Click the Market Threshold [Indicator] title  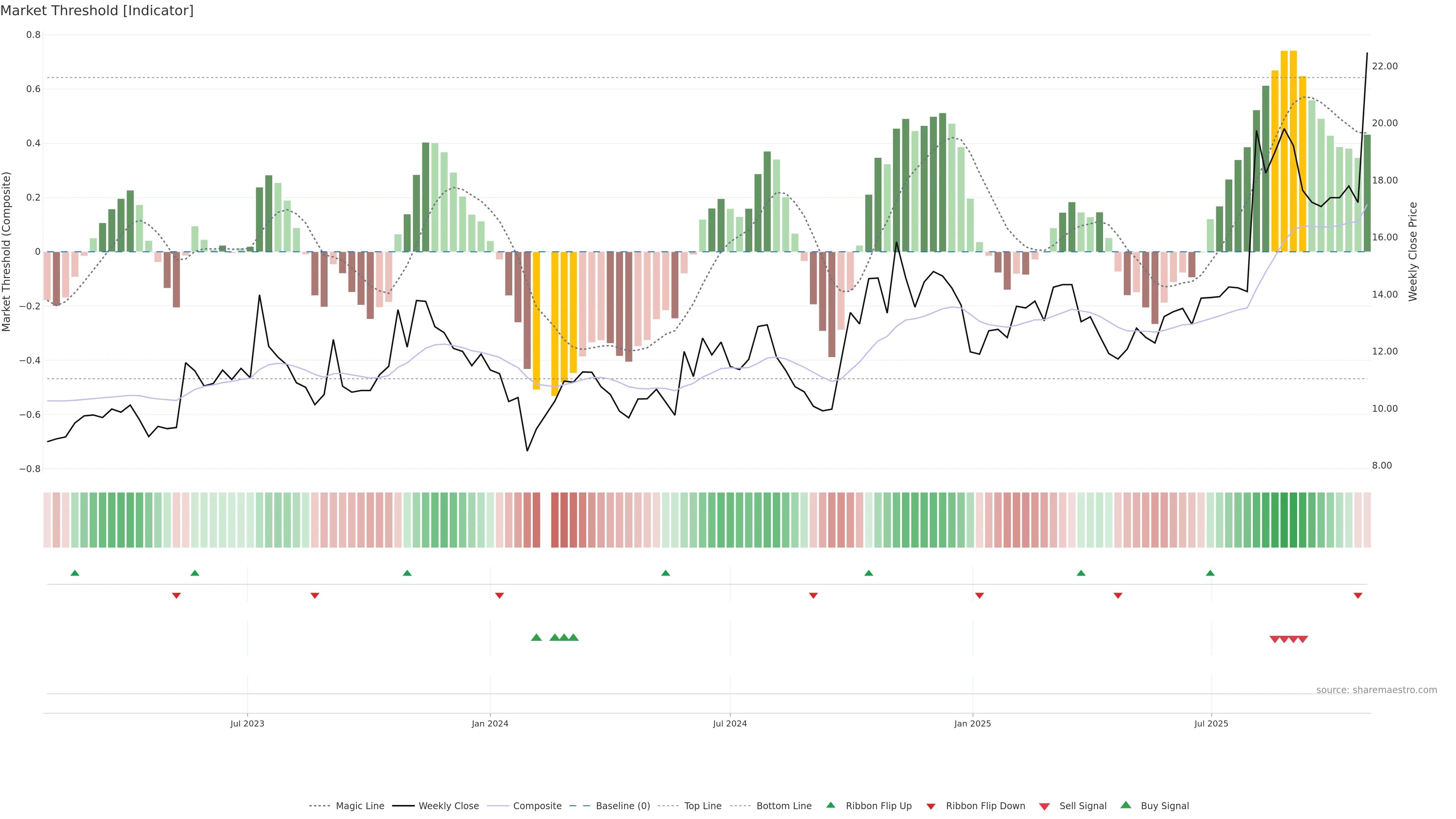click(97, 11)
